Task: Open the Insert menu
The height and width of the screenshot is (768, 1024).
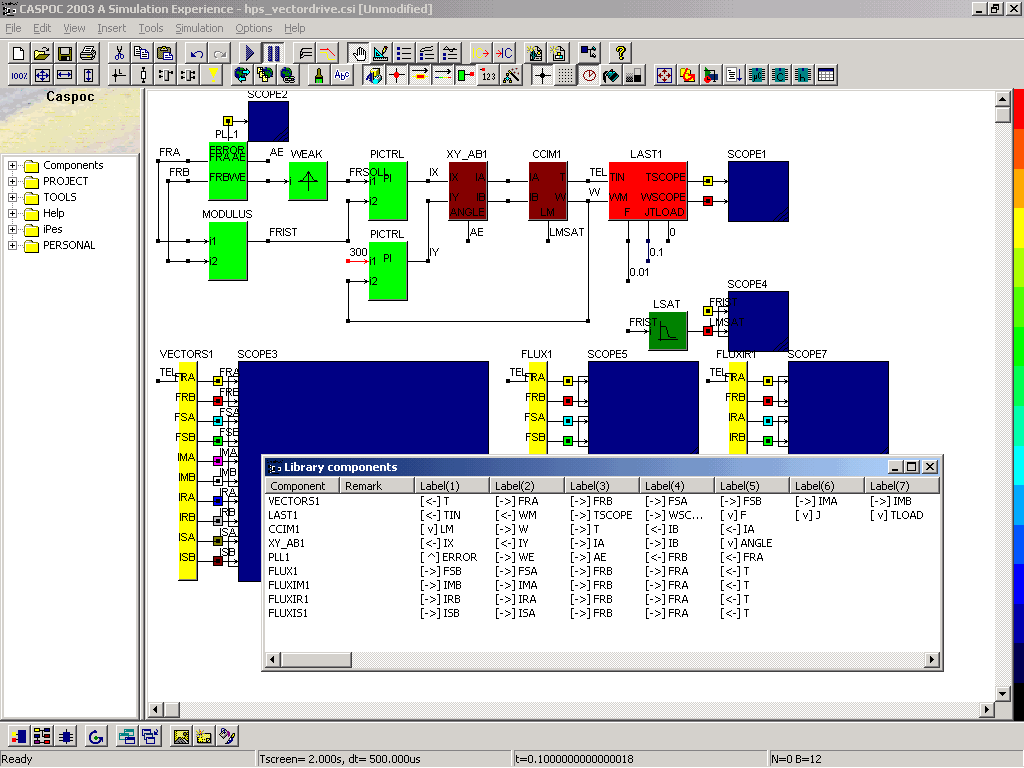Action: pos(112,28)
